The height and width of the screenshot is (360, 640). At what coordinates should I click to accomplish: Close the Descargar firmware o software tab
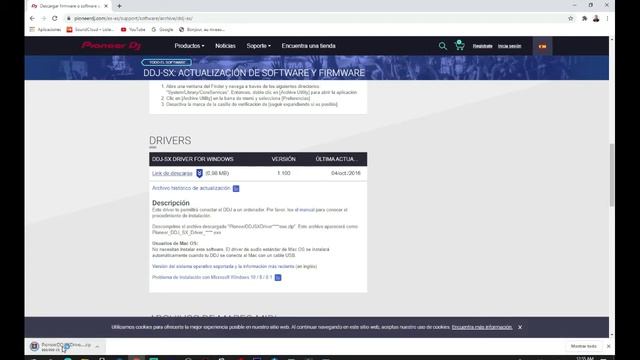pyautogui.click(x=106, y=6)
